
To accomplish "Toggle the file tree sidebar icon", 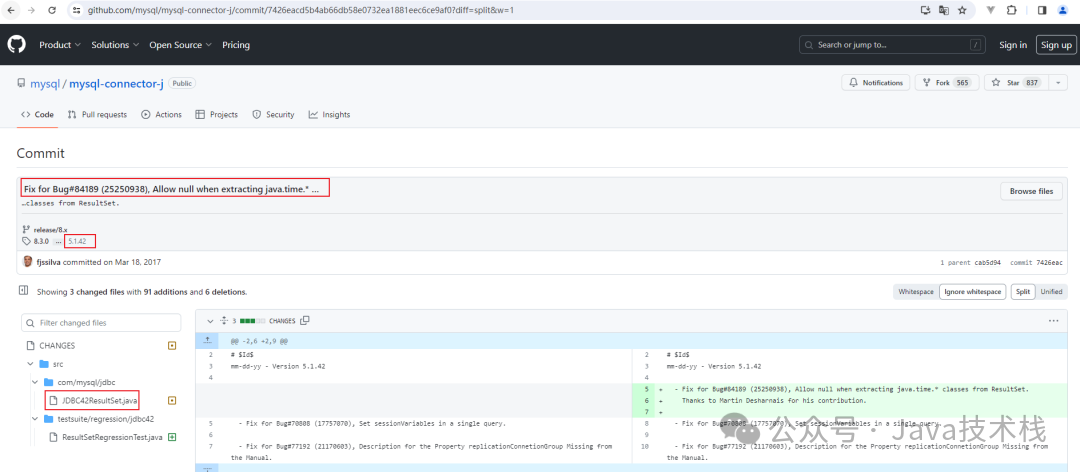I will [23, 291].
